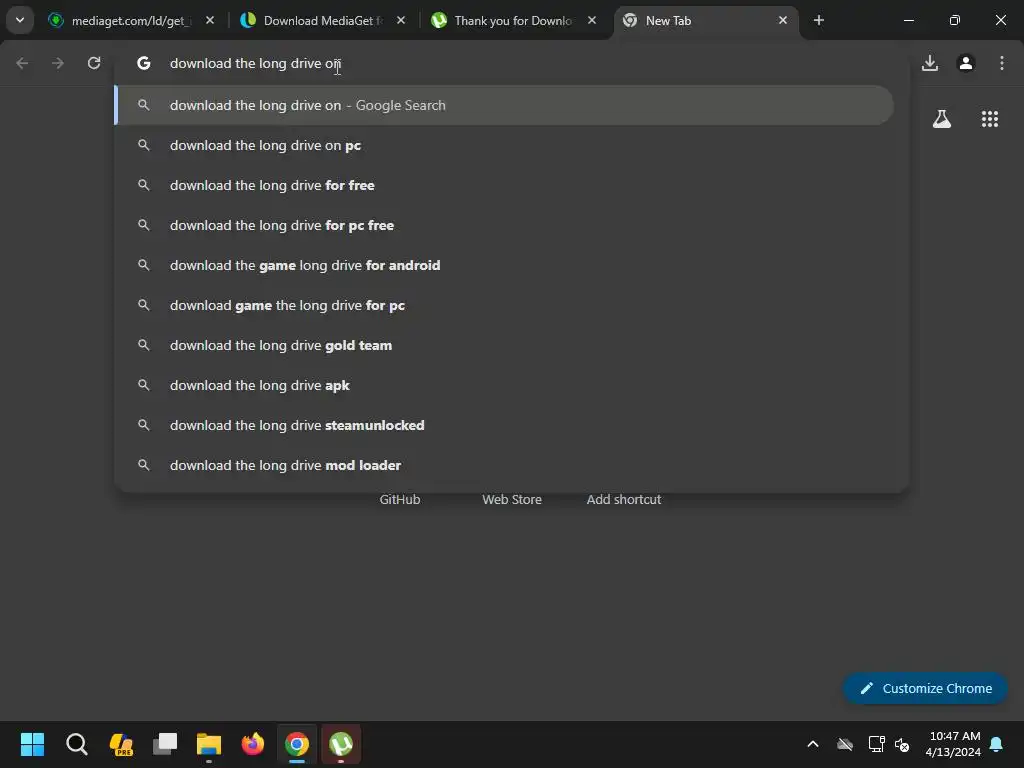
Task: Choose suggestion 'download the long drive for free'
Action: point(504,185)
